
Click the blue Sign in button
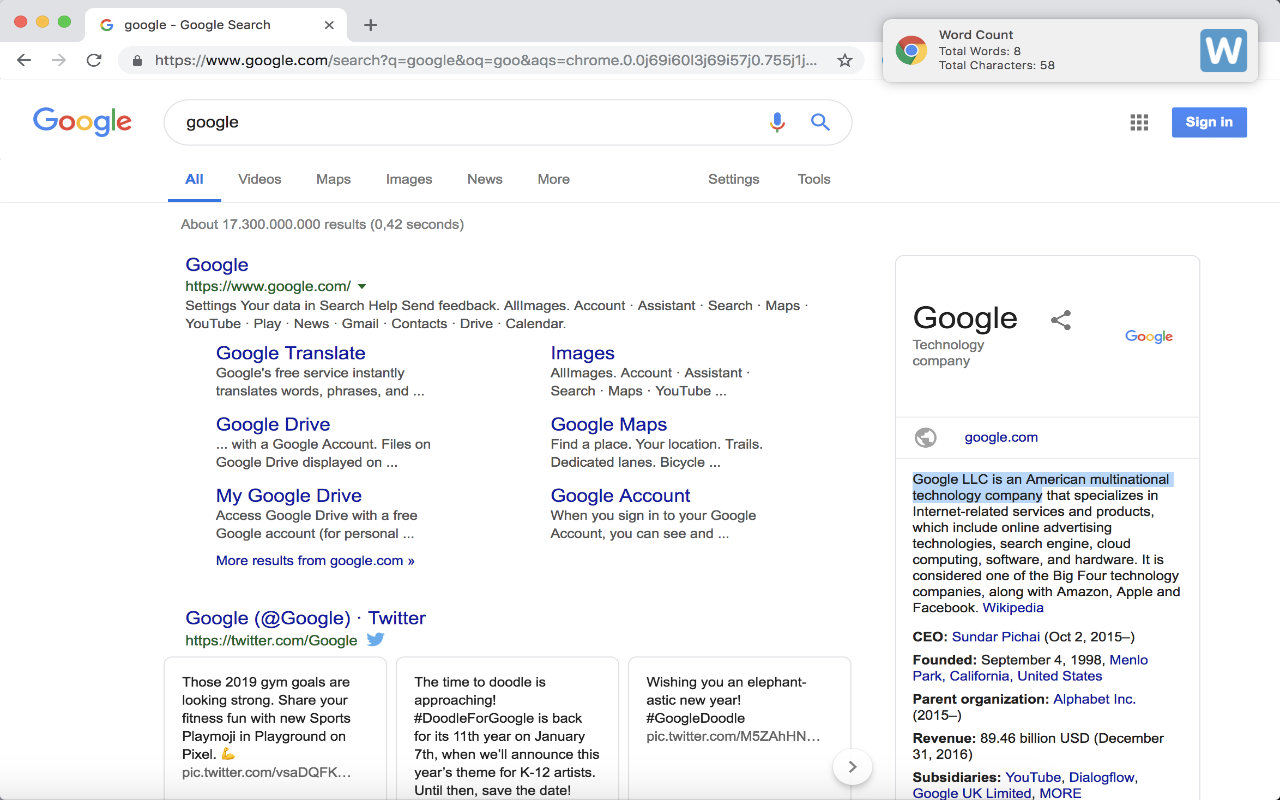tap(1209, 122)
